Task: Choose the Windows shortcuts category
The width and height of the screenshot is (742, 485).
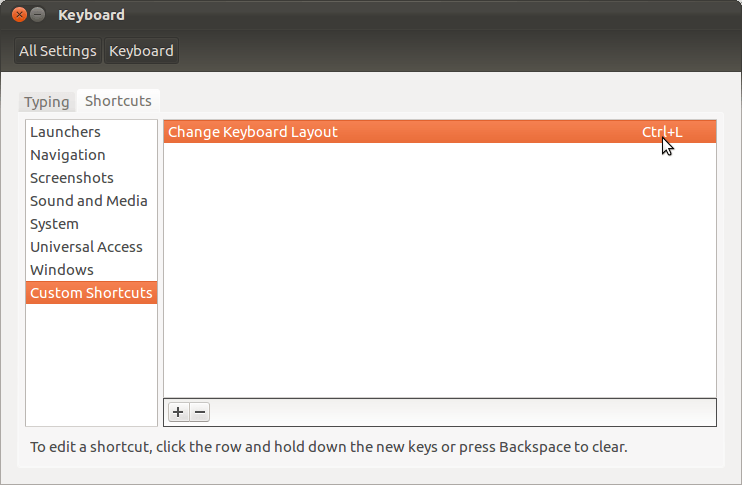Action: pyautogui.click(x=62, y=270)
